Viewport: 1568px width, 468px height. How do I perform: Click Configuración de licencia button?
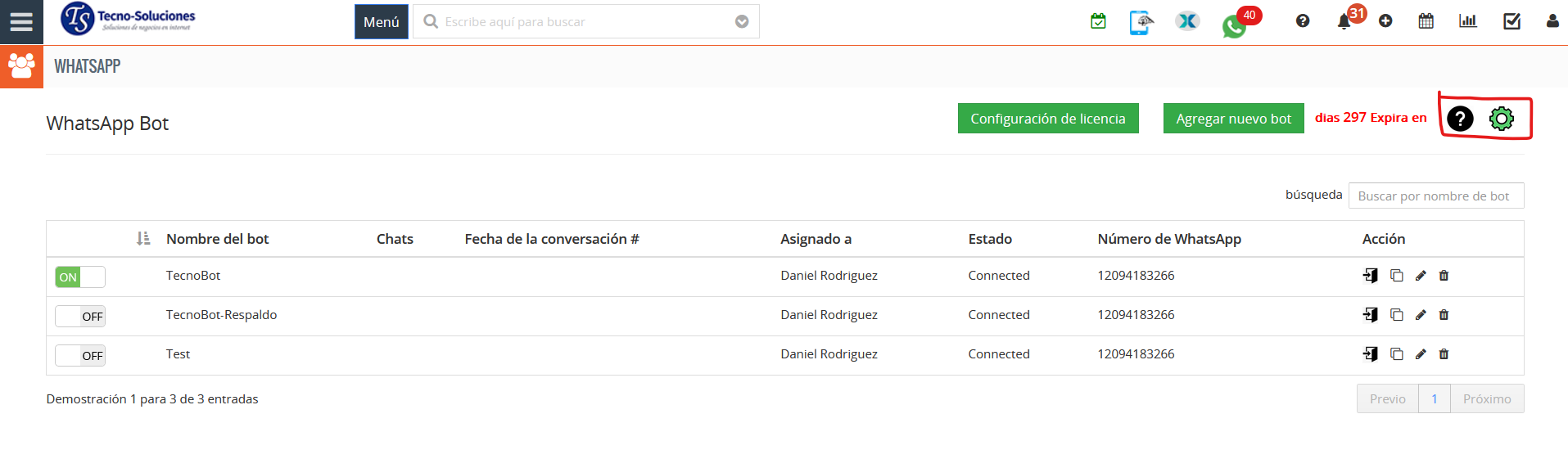click(1047, 119)
